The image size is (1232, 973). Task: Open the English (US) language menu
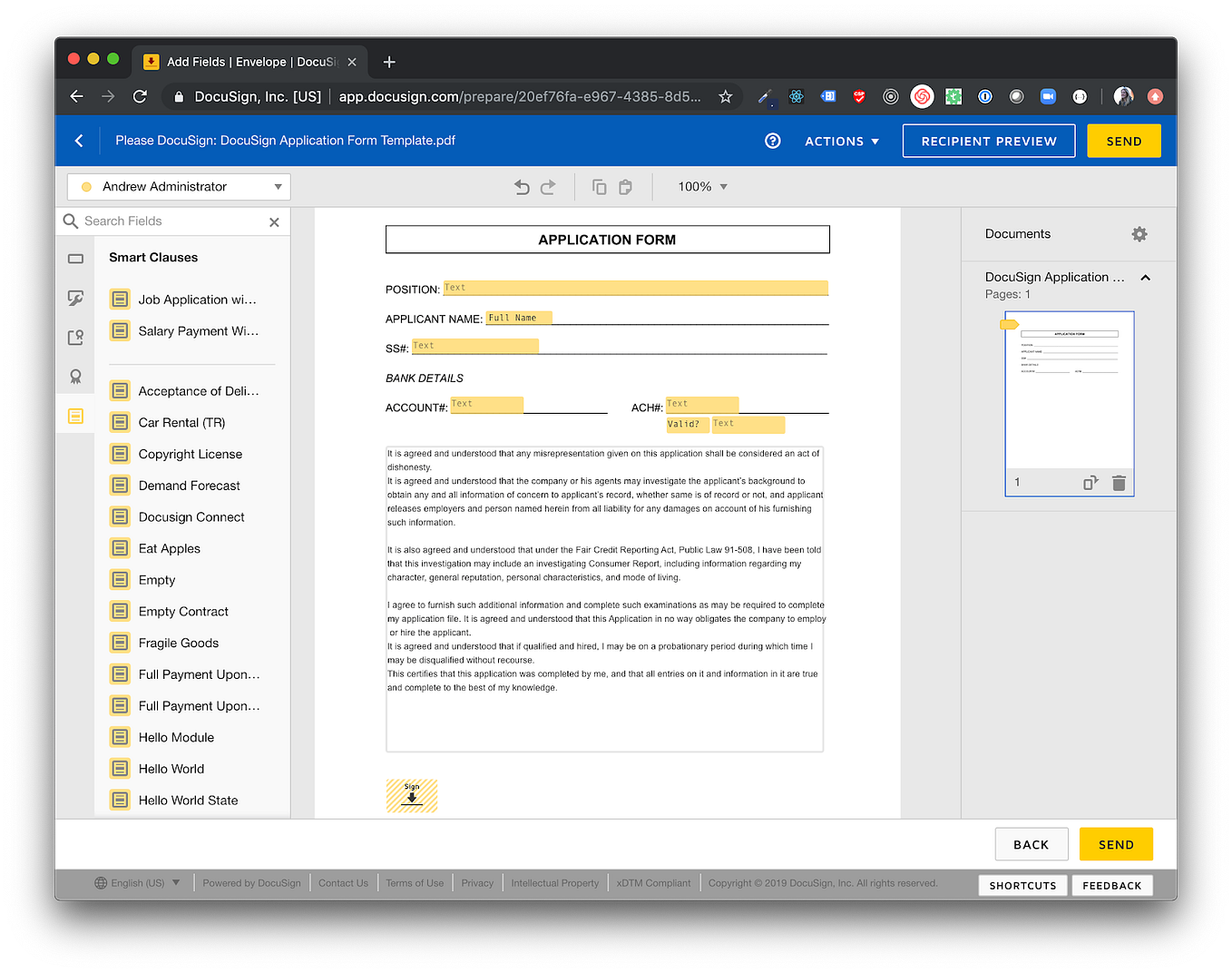coord(136,882)
